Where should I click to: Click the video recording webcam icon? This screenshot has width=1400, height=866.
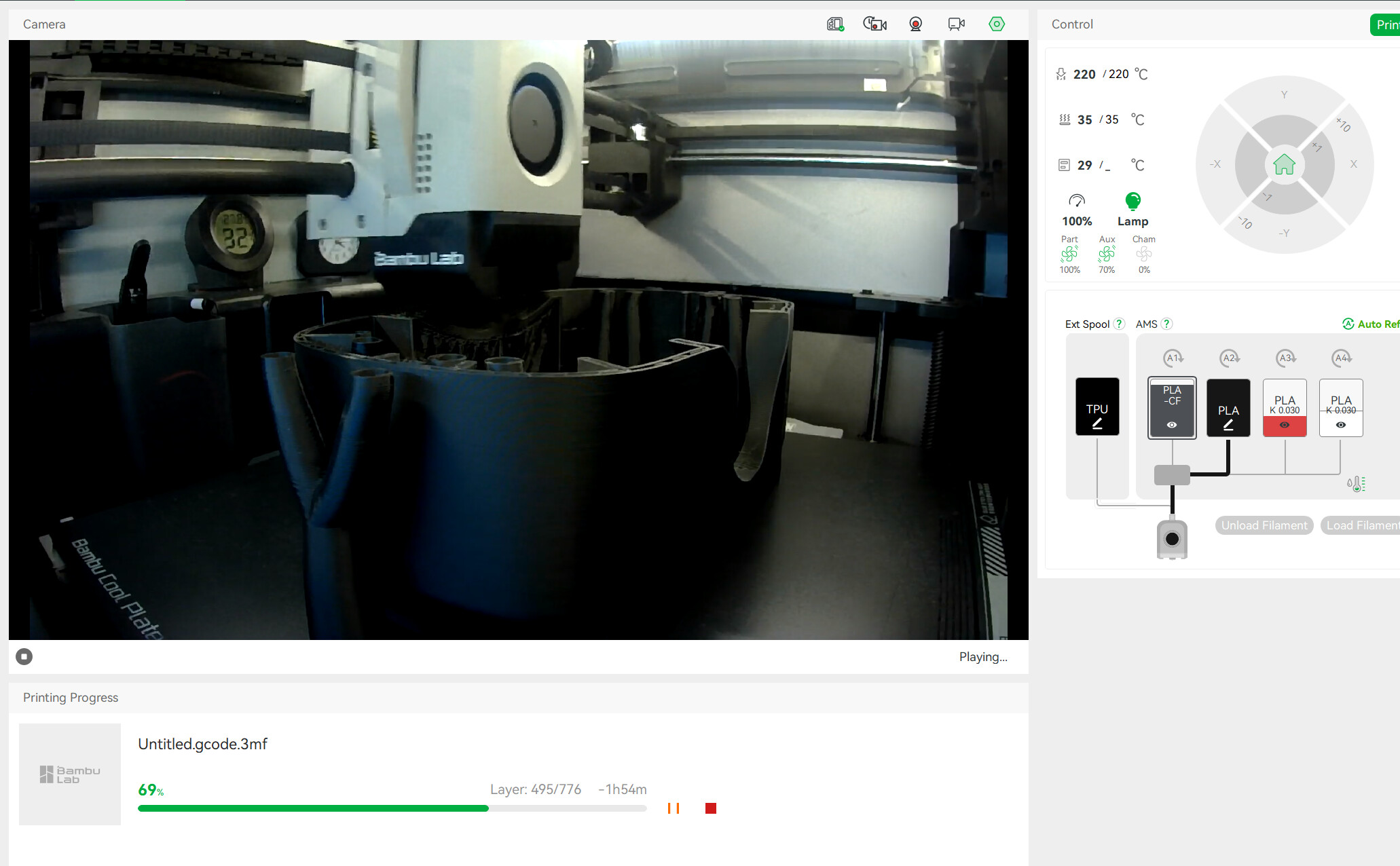(x=915, y=24)
